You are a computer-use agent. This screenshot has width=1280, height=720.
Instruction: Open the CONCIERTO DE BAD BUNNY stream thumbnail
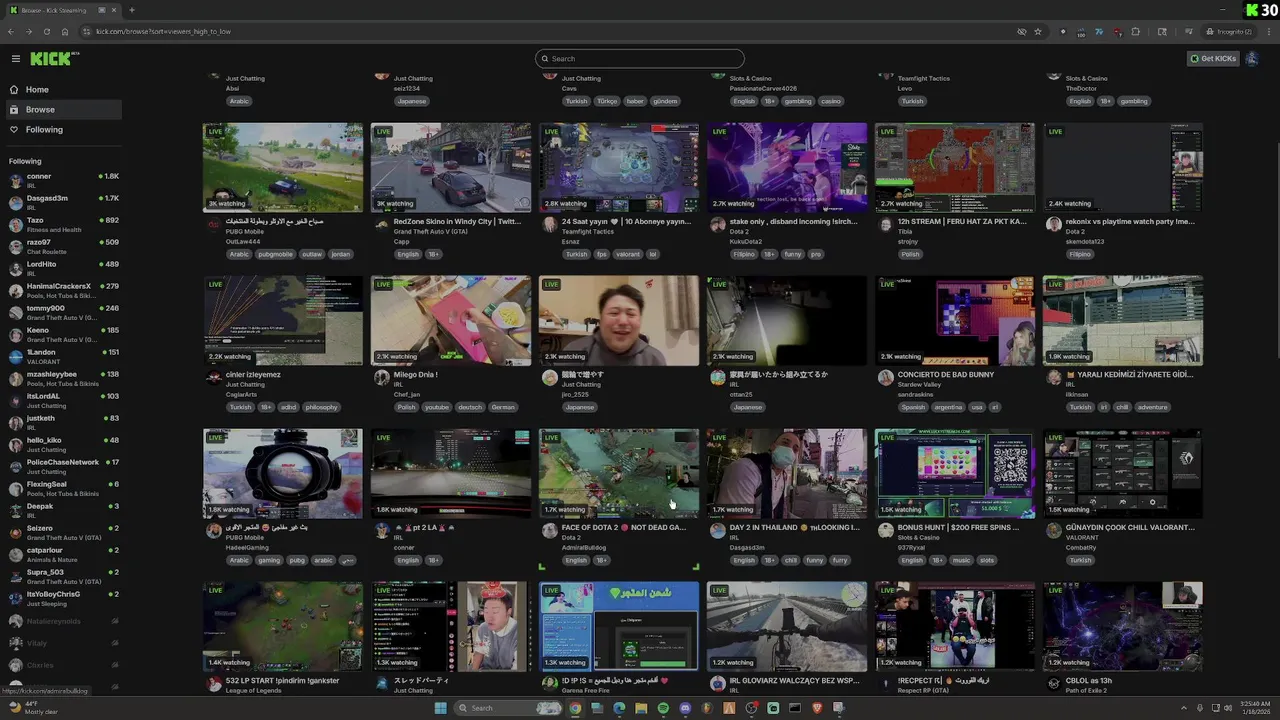(955, 321)
